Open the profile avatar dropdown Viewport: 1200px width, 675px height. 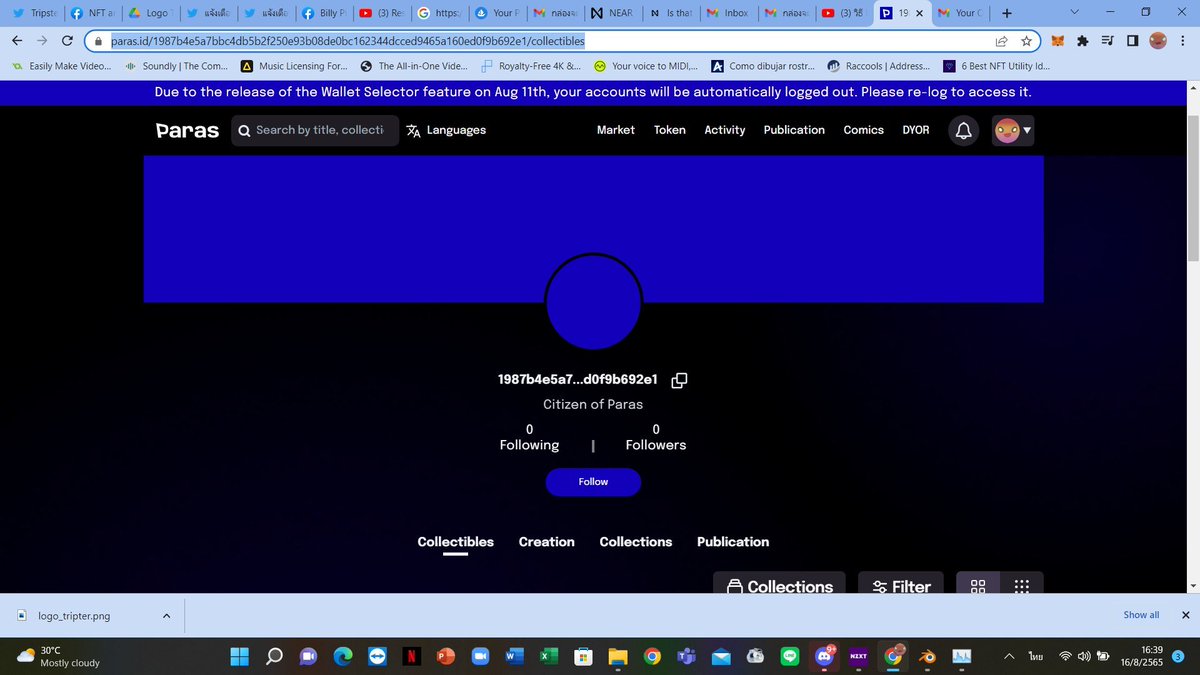point(1013,131)
